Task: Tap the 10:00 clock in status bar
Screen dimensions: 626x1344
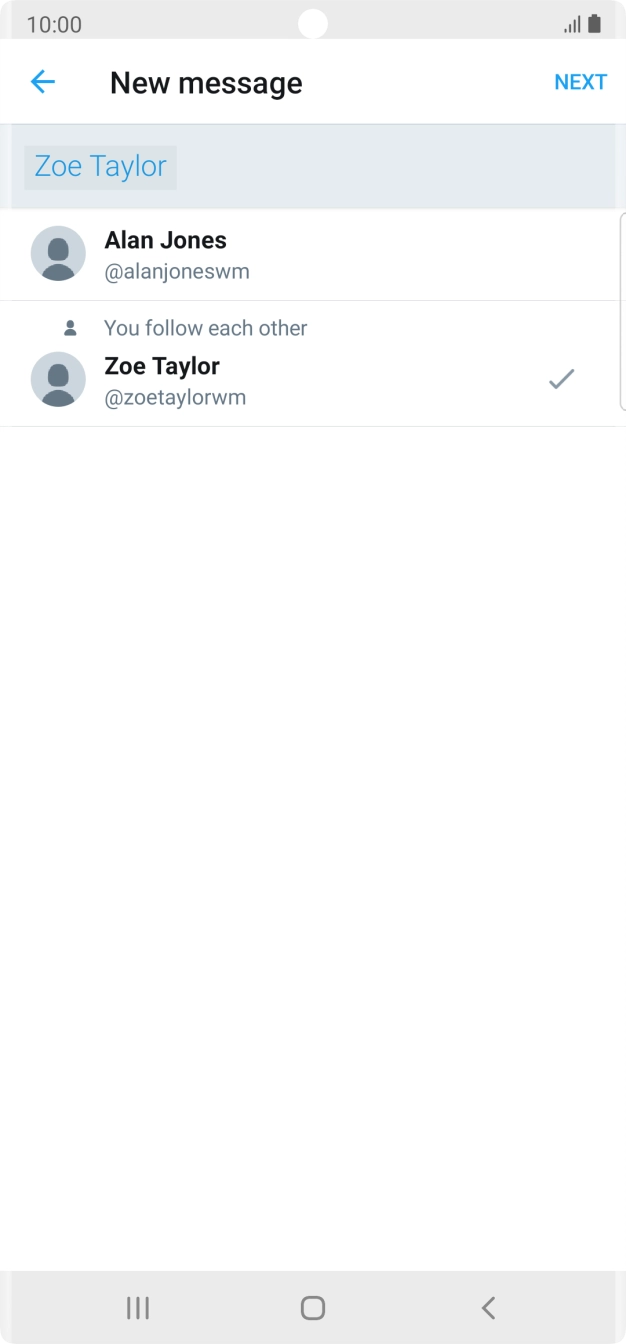Action: coord(54,24)
